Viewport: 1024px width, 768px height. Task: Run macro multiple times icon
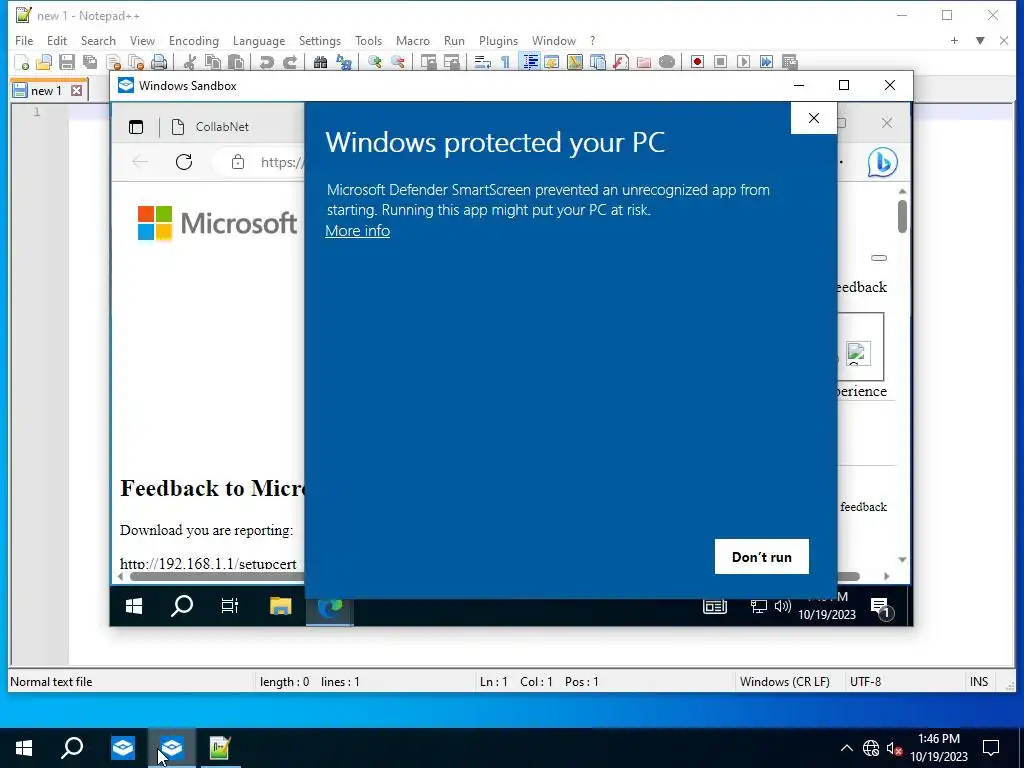767,62
